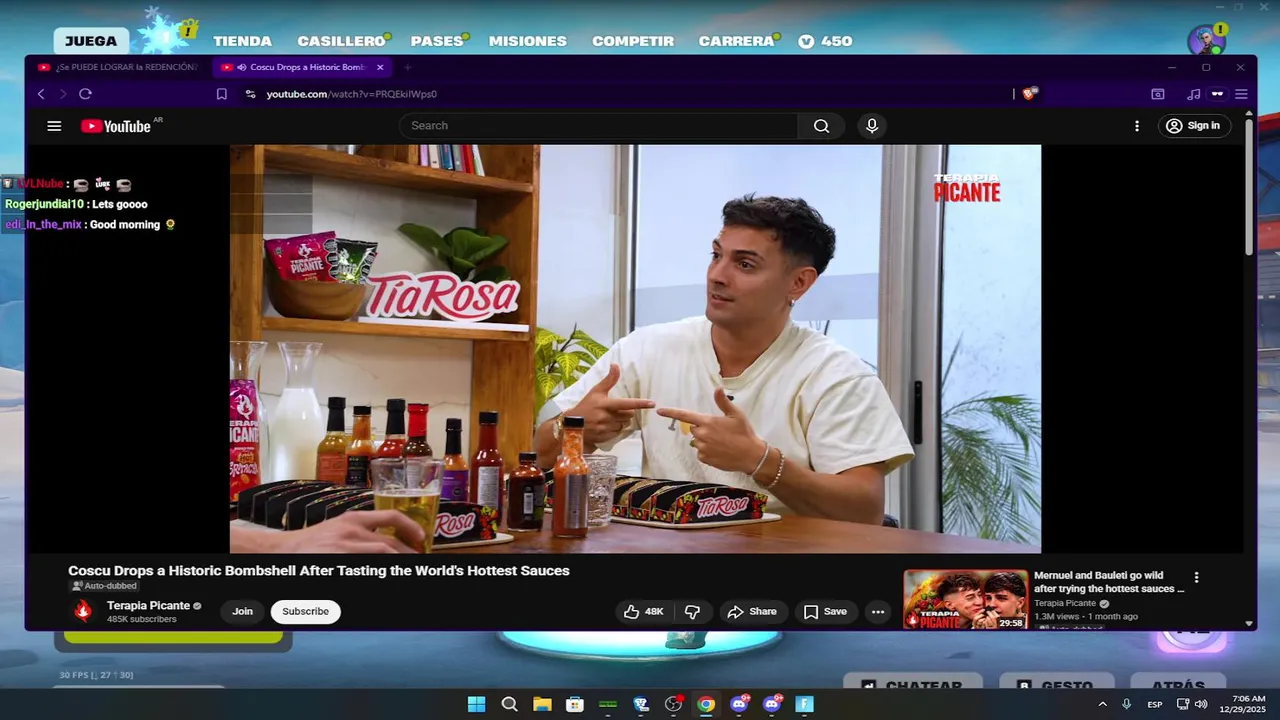Open the Terapia Picante channel avatar
Viewport: 1280px width, 720px height.
click(83, 611)
